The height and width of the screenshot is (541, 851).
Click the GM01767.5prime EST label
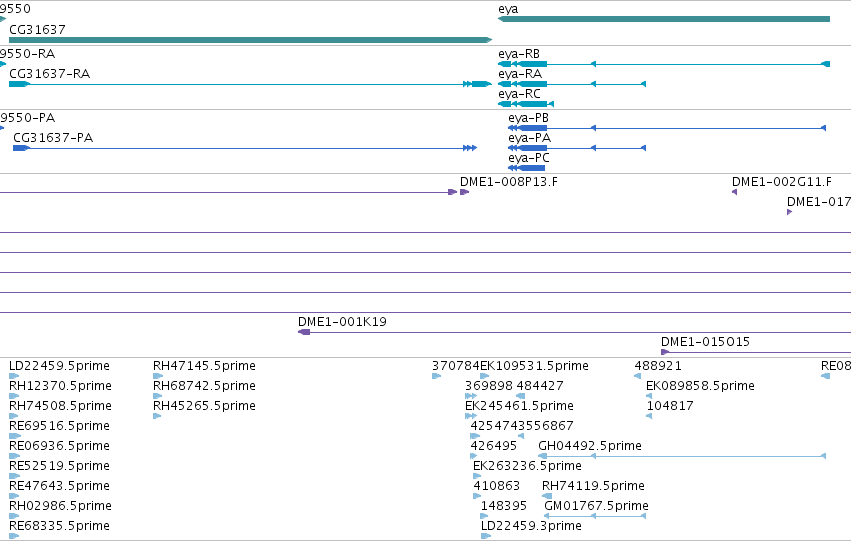596,506
